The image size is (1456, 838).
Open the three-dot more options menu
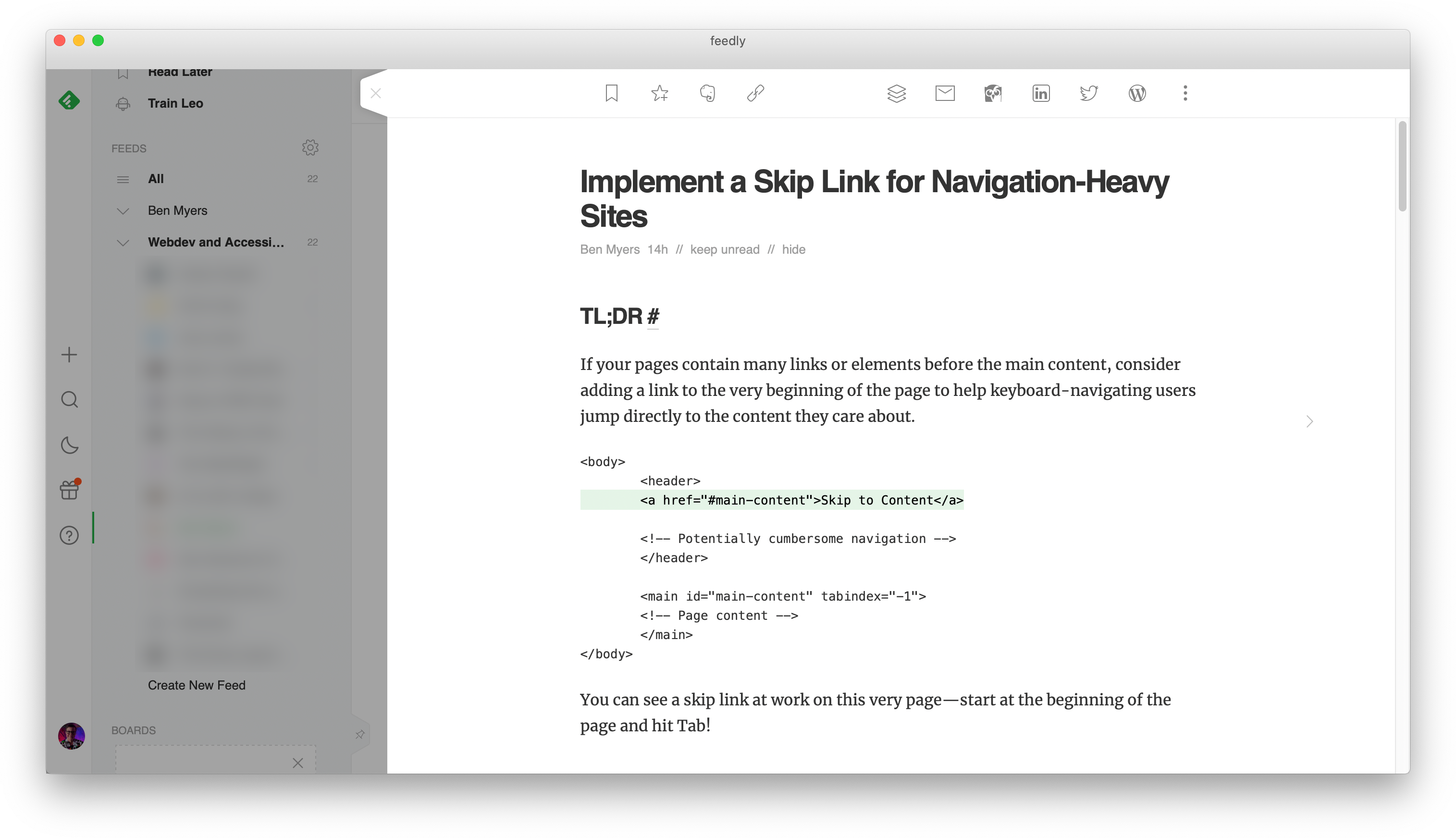click(x=1185, y=93)
